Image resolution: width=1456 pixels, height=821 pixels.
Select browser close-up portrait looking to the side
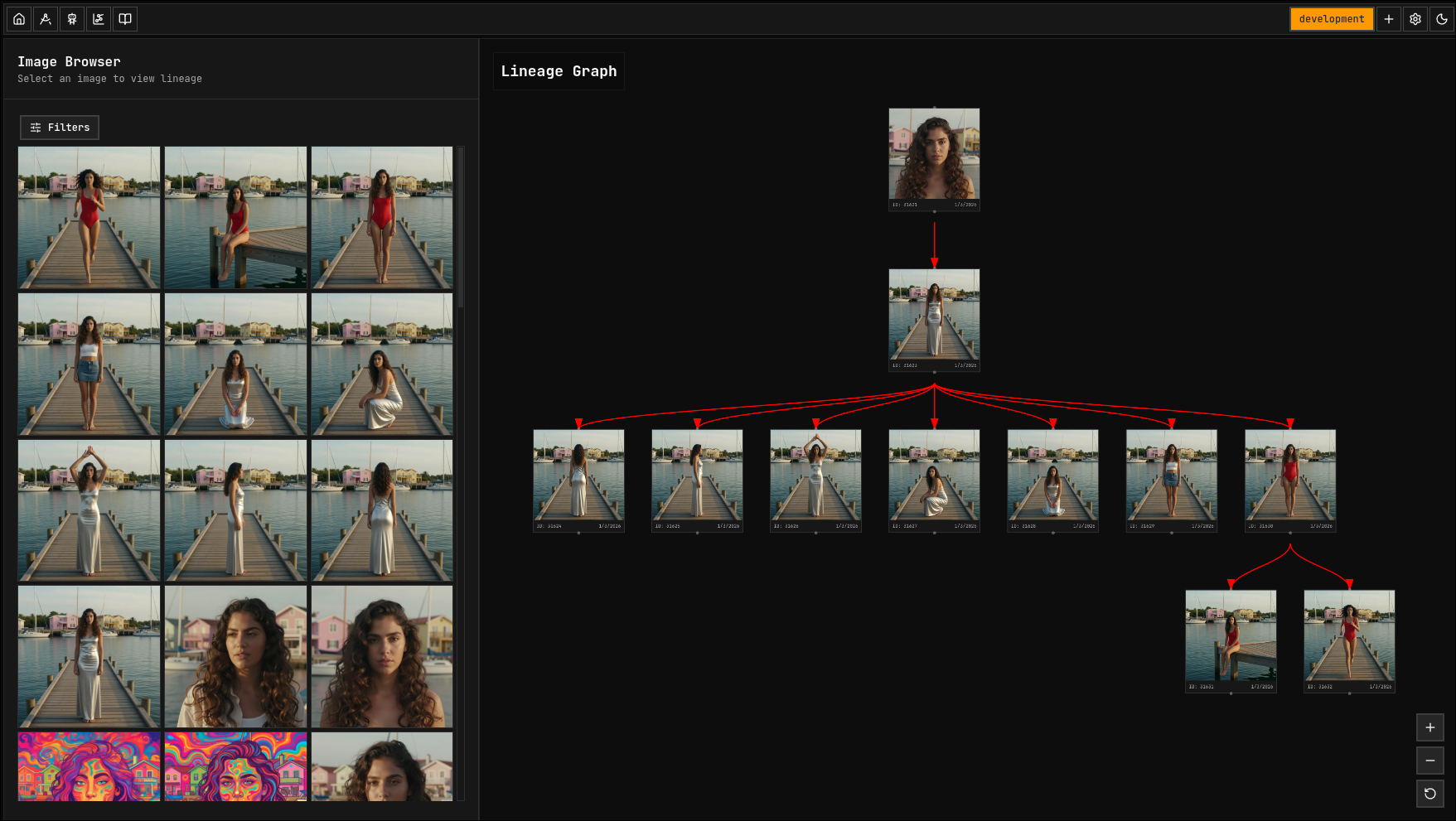pos(235,657)
